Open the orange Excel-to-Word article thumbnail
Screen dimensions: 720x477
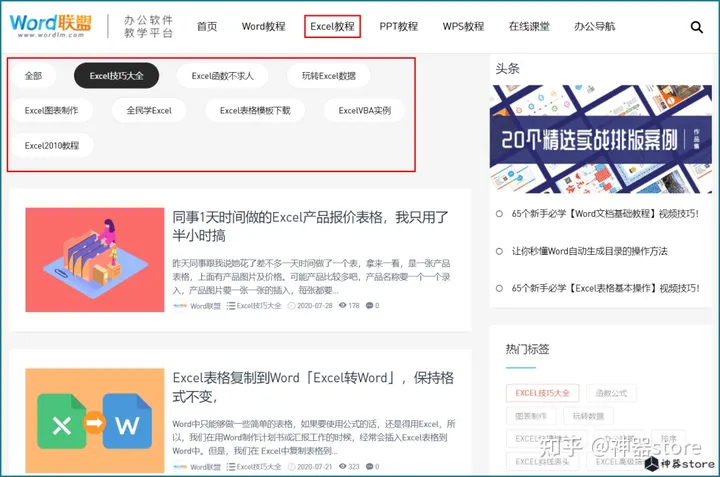(95, 421)
